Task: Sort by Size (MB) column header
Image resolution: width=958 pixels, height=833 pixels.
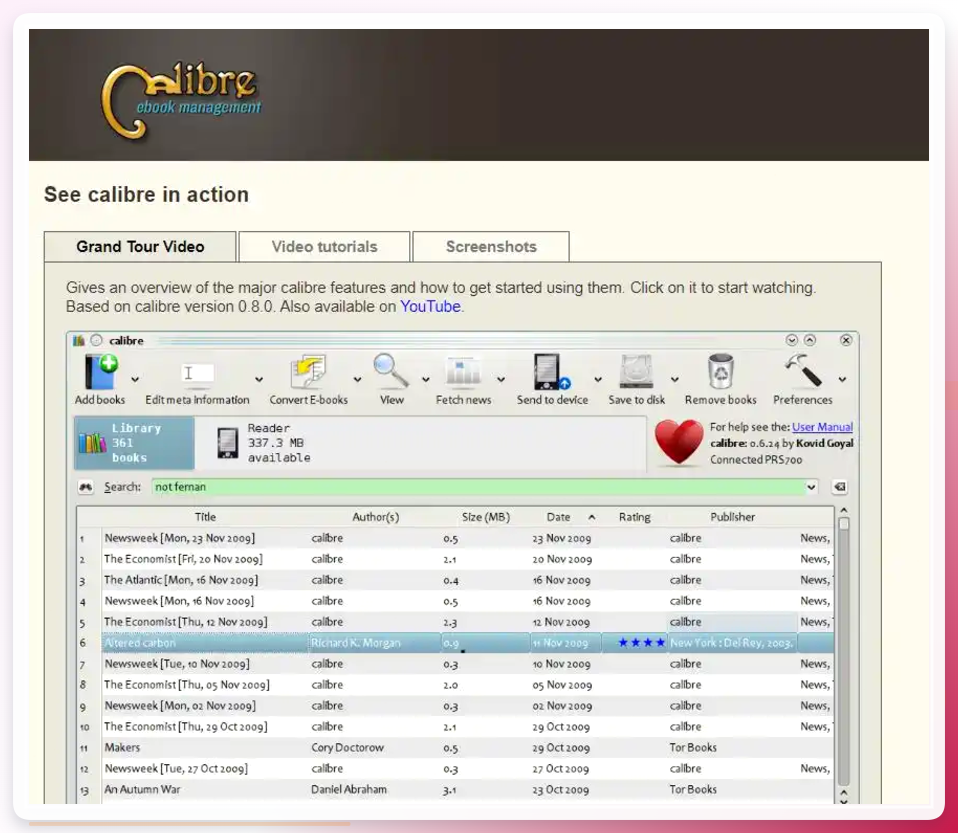Action: click(x=486, y=517)
